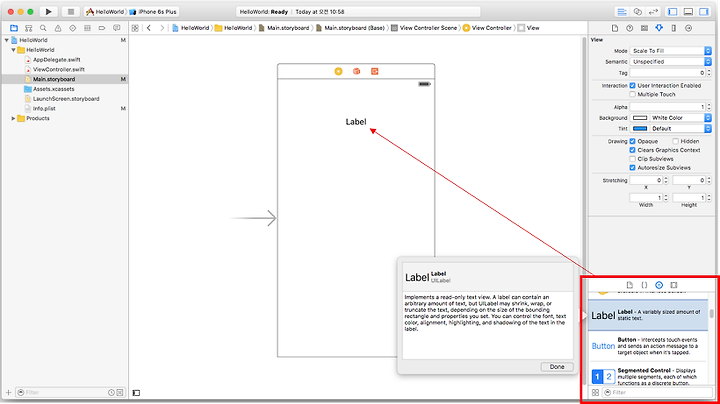Image resolution: width=720 pixels, height=404 pixels.
Task: Open the Quick Help inspector
Action: (x=630, y=28)
